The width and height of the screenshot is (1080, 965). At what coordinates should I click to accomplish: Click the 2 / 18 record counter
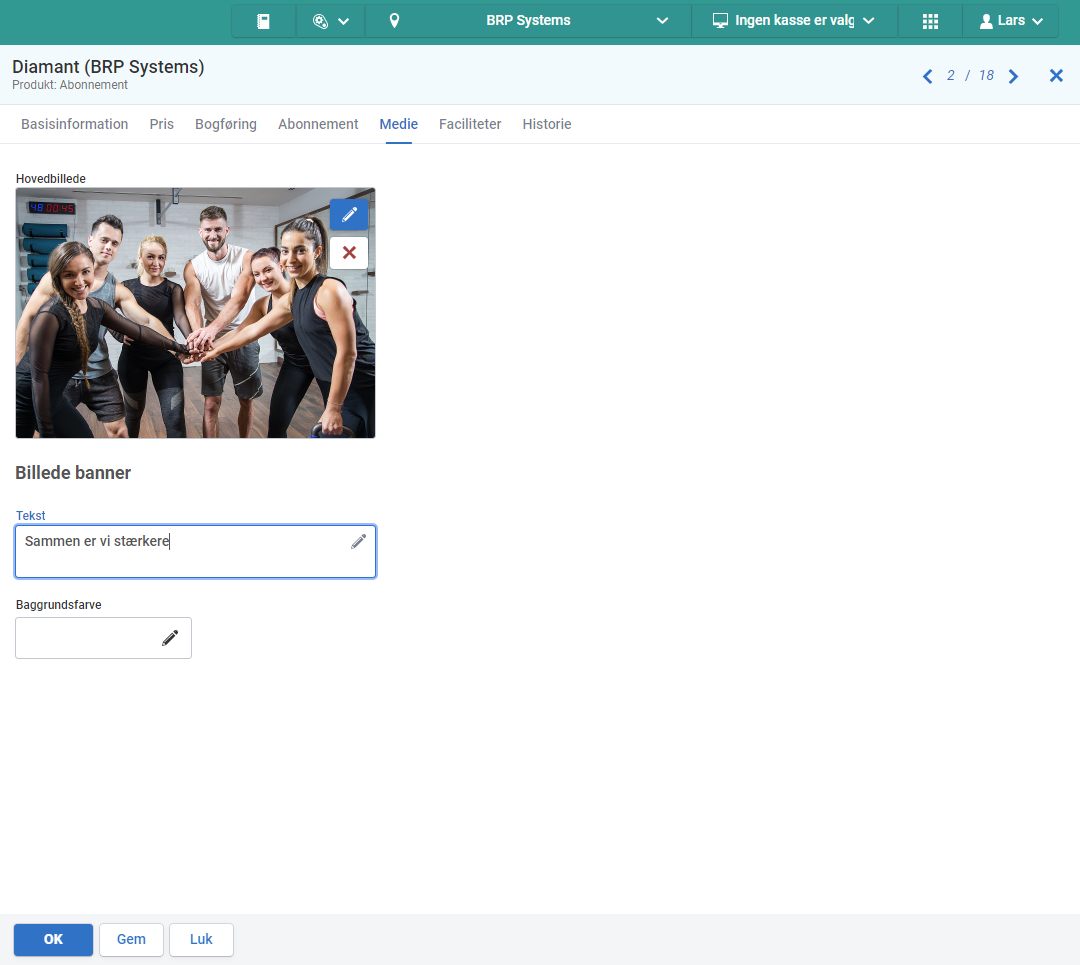[x=970, y=76]
